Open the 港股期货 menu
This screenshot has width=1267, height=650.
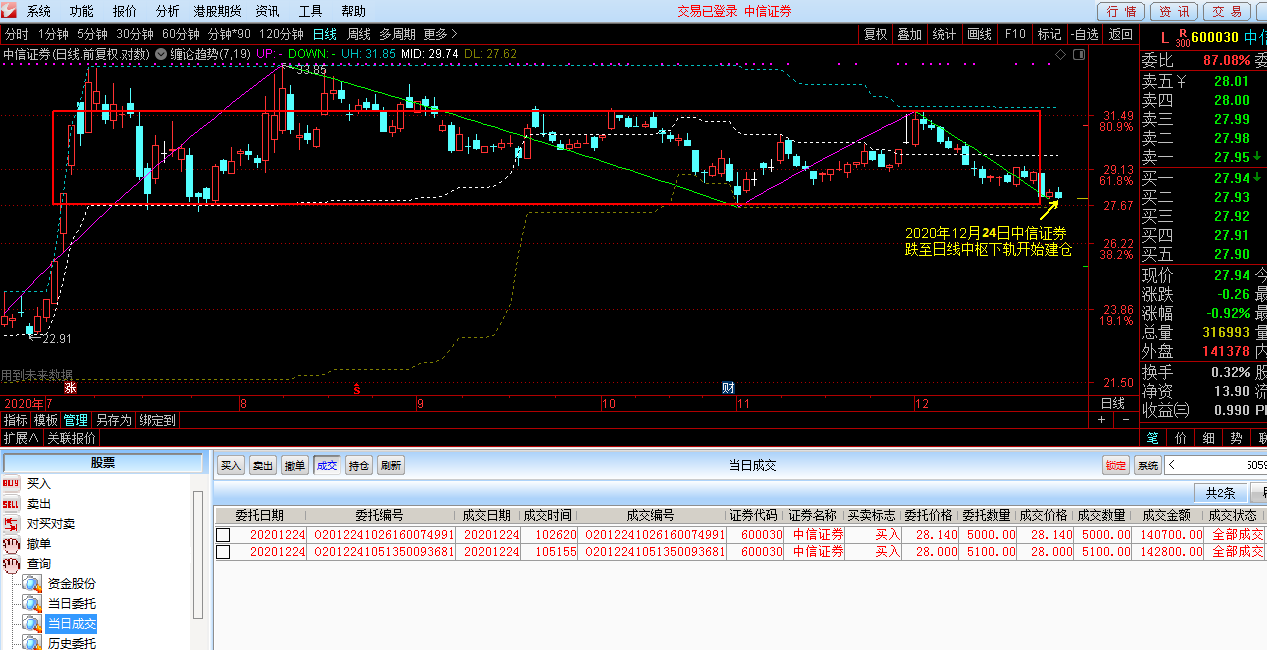(217, 11)
